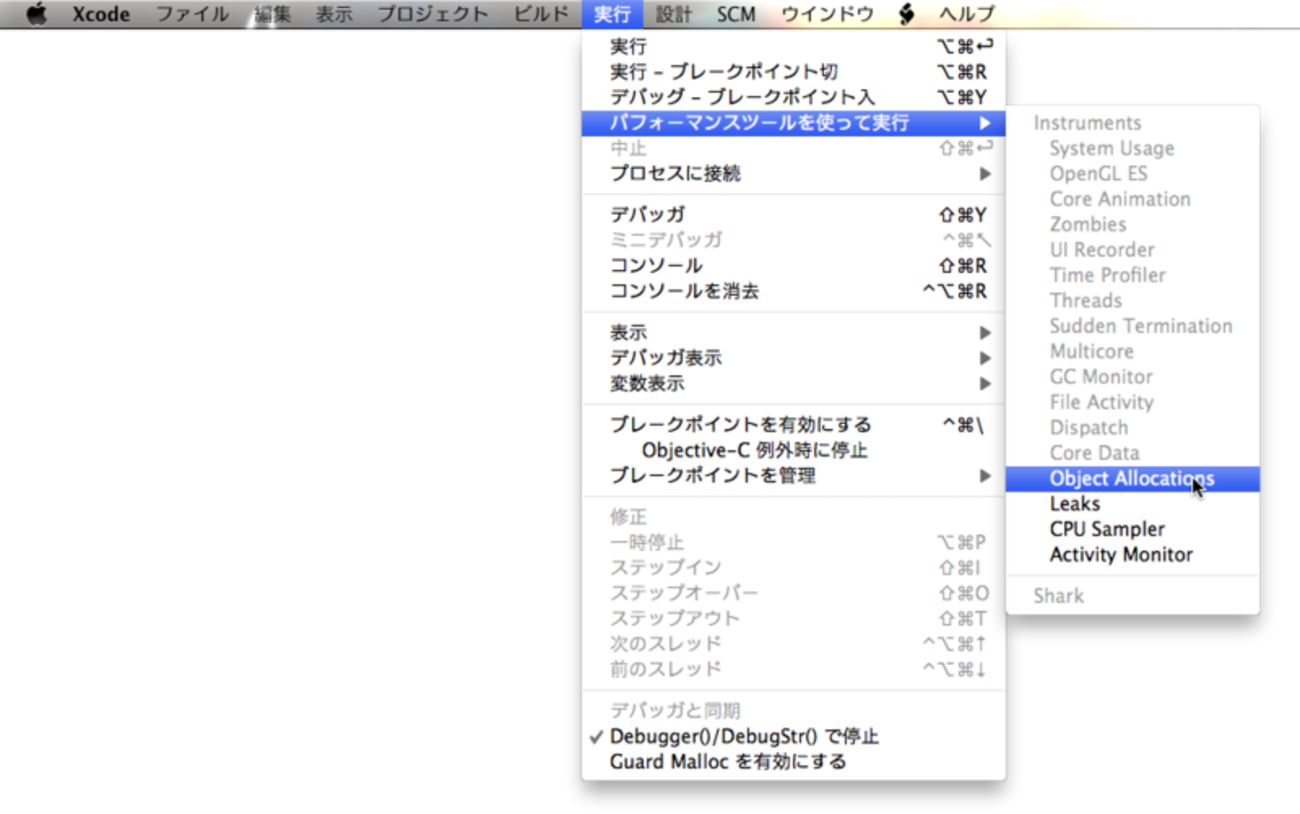
Task: Open the 表示 menu in the menu bar
Action: 334,14
